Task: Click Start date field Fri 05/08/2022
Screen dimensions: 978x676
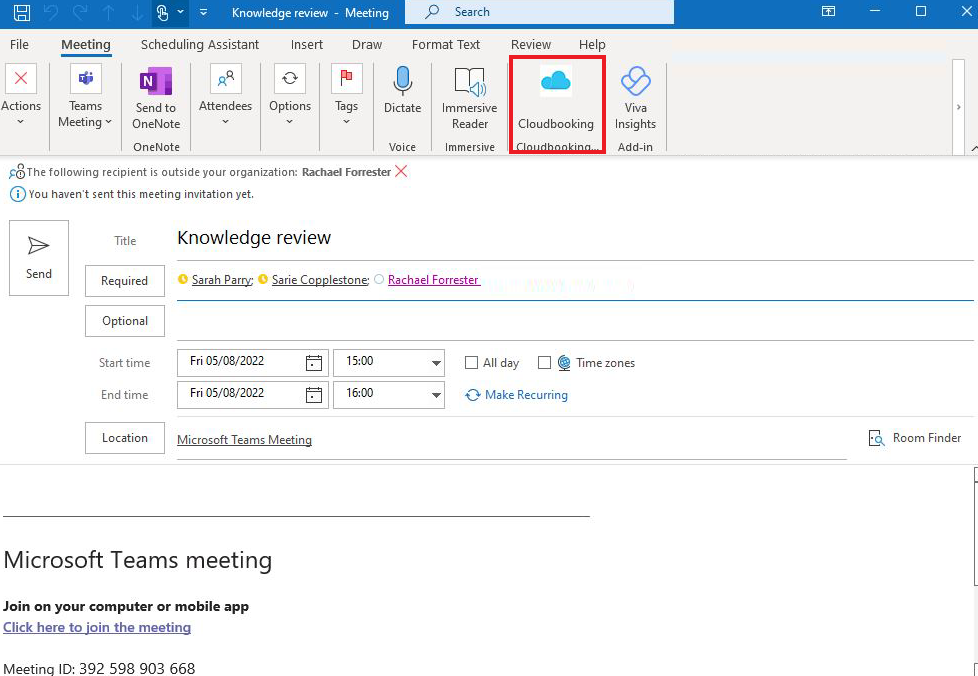Action: click(241, 362)
